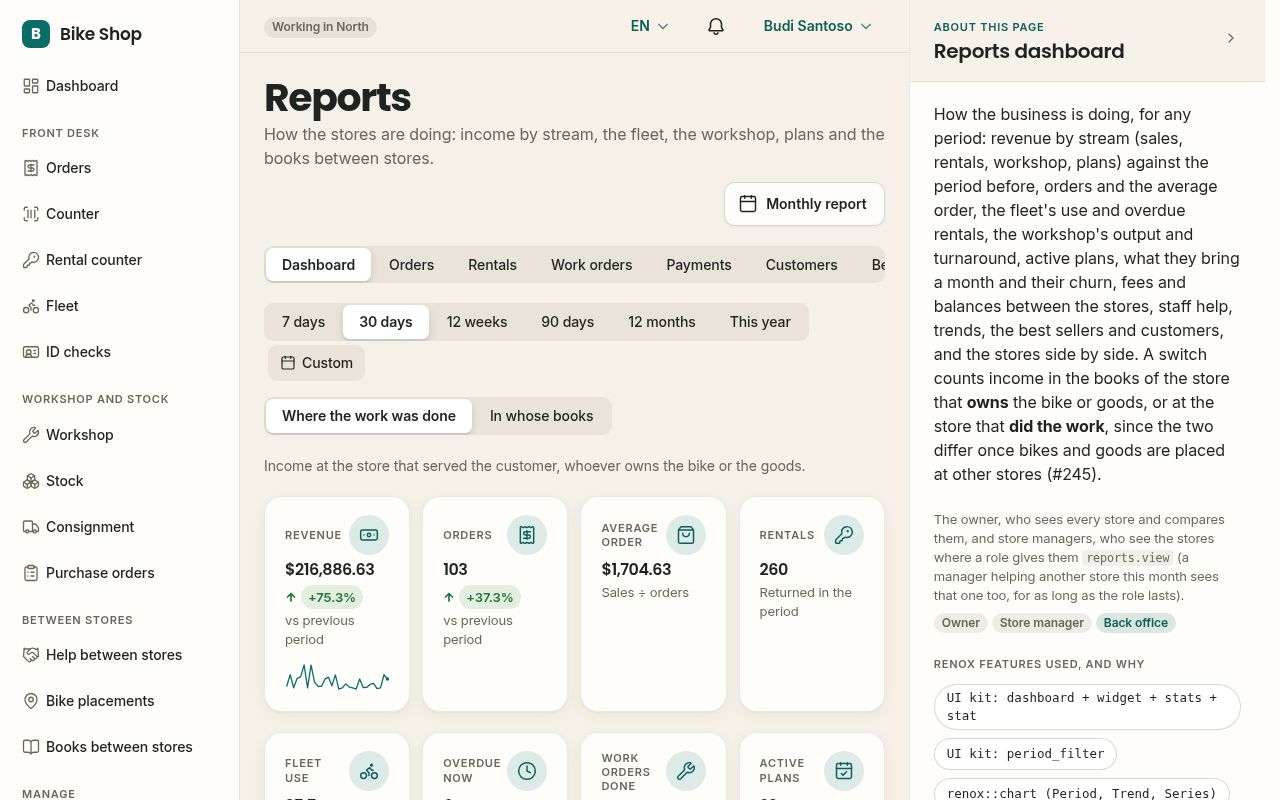Select the 12 weeks period

pos(477,322)
